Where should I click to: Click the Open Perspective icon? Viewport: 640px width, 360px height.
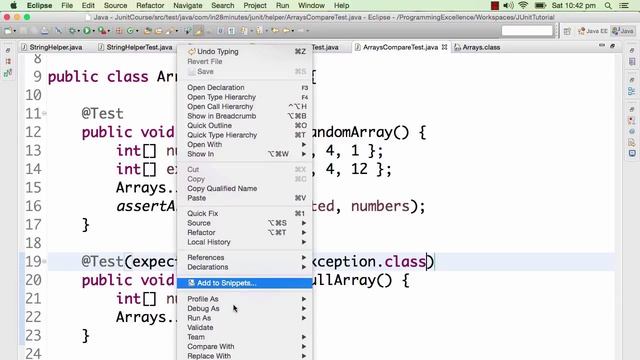567,31
